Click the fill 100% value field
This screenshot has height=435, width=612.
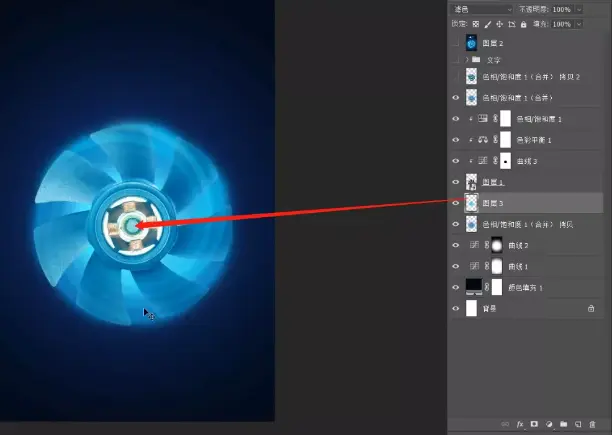[x=562, y=24]
